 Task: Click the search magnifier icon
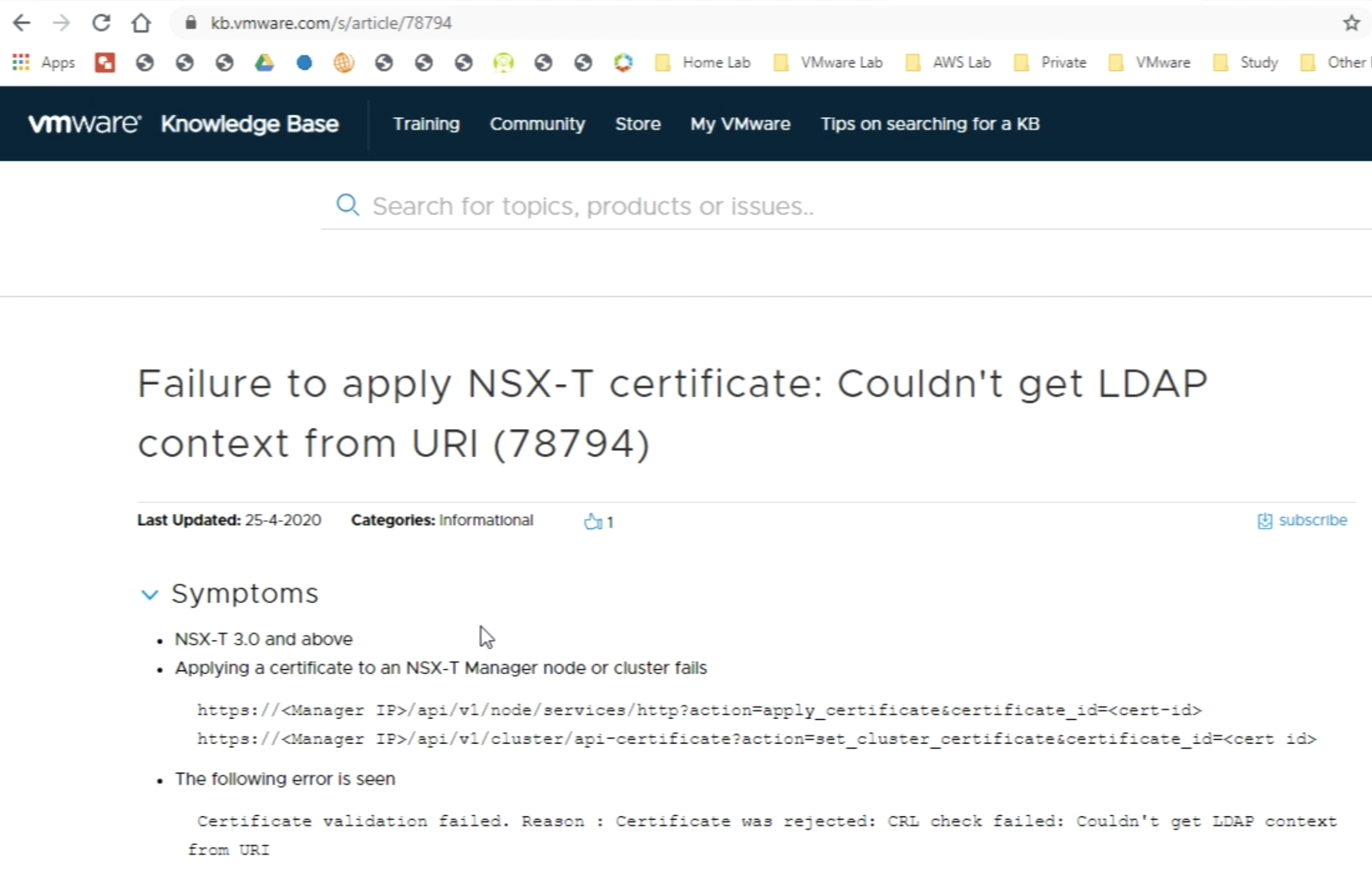pyautogui.click(x=347, y=206)
